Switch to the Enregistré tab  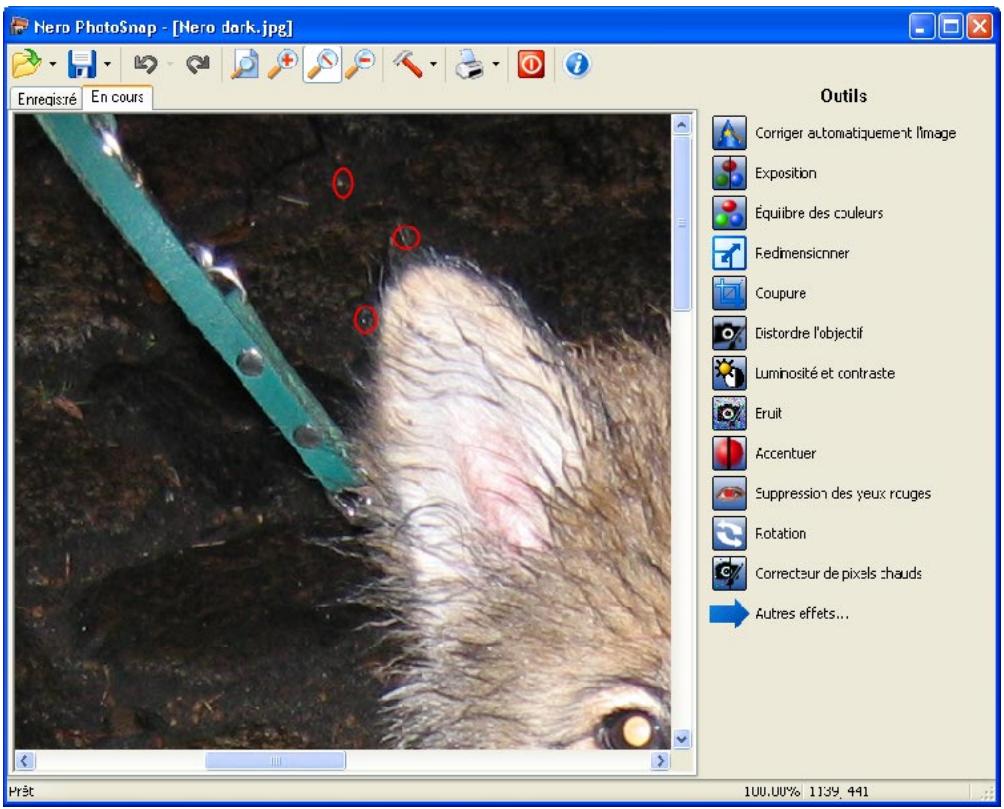pyautogui.click(x=47, y=99)
